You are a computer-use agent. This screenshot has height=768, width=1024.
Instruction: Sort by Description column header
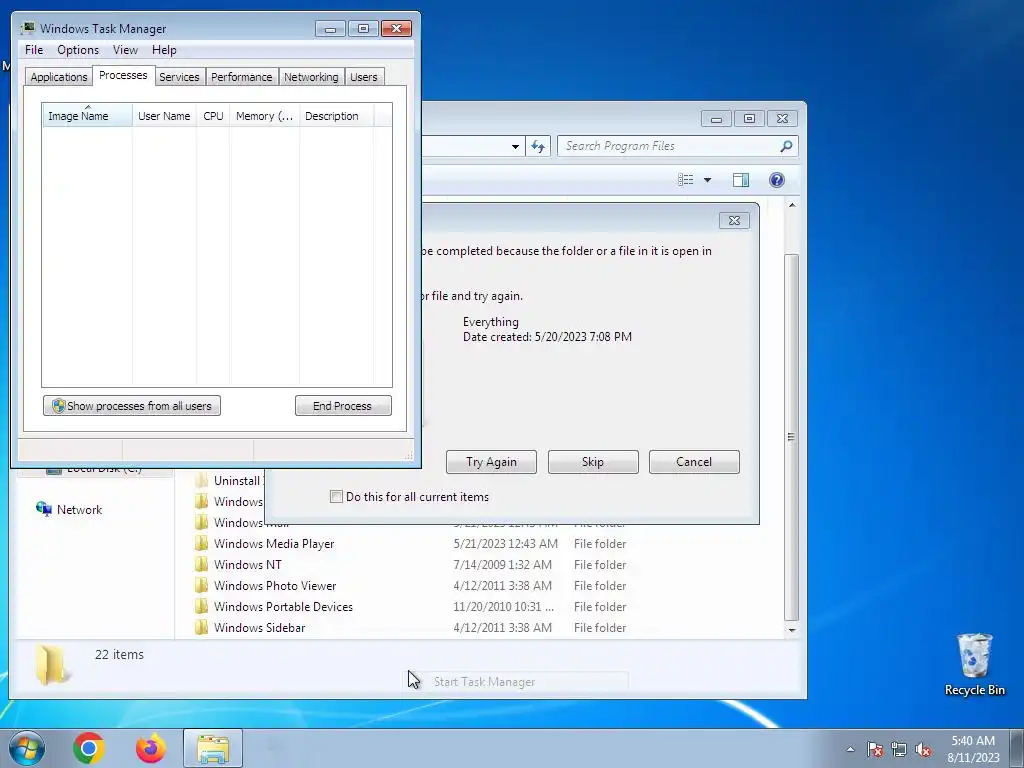(336, 116)
